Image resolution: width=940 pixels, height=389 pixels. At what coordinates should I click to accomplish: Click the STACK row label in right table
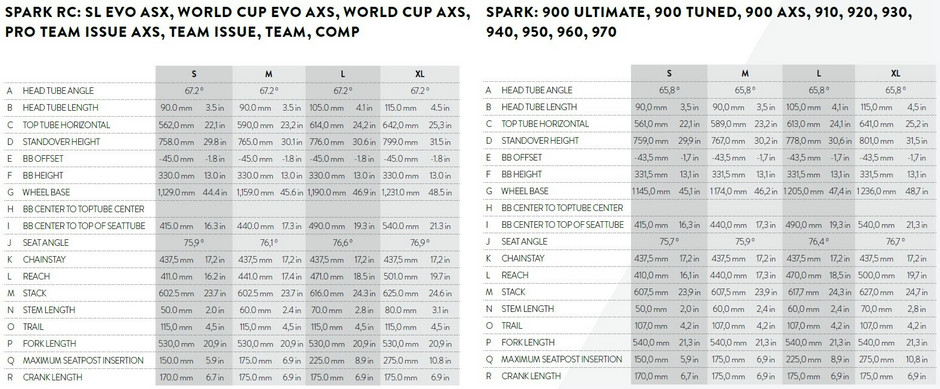click(x=513, y=292)
